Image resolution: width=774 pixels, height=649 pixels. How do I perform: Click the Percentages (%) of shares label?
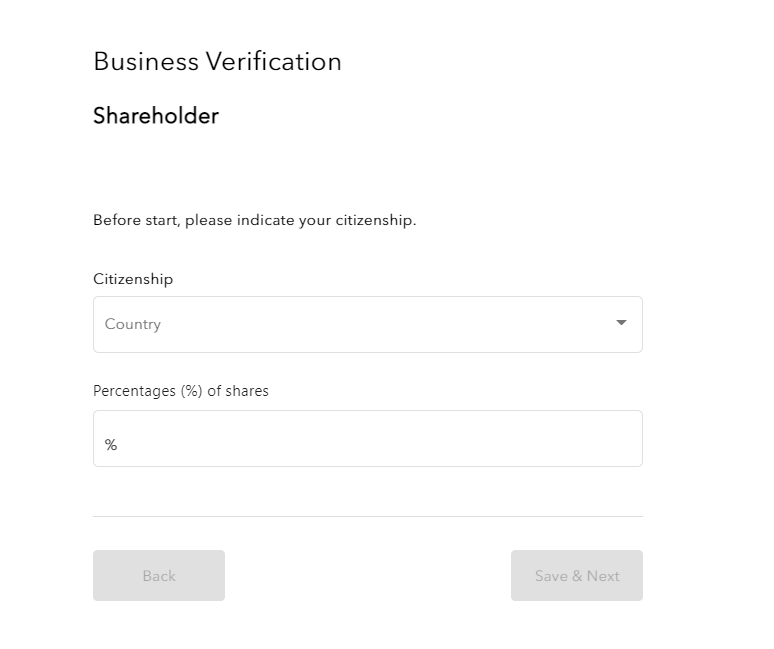(x=181, y=391)
